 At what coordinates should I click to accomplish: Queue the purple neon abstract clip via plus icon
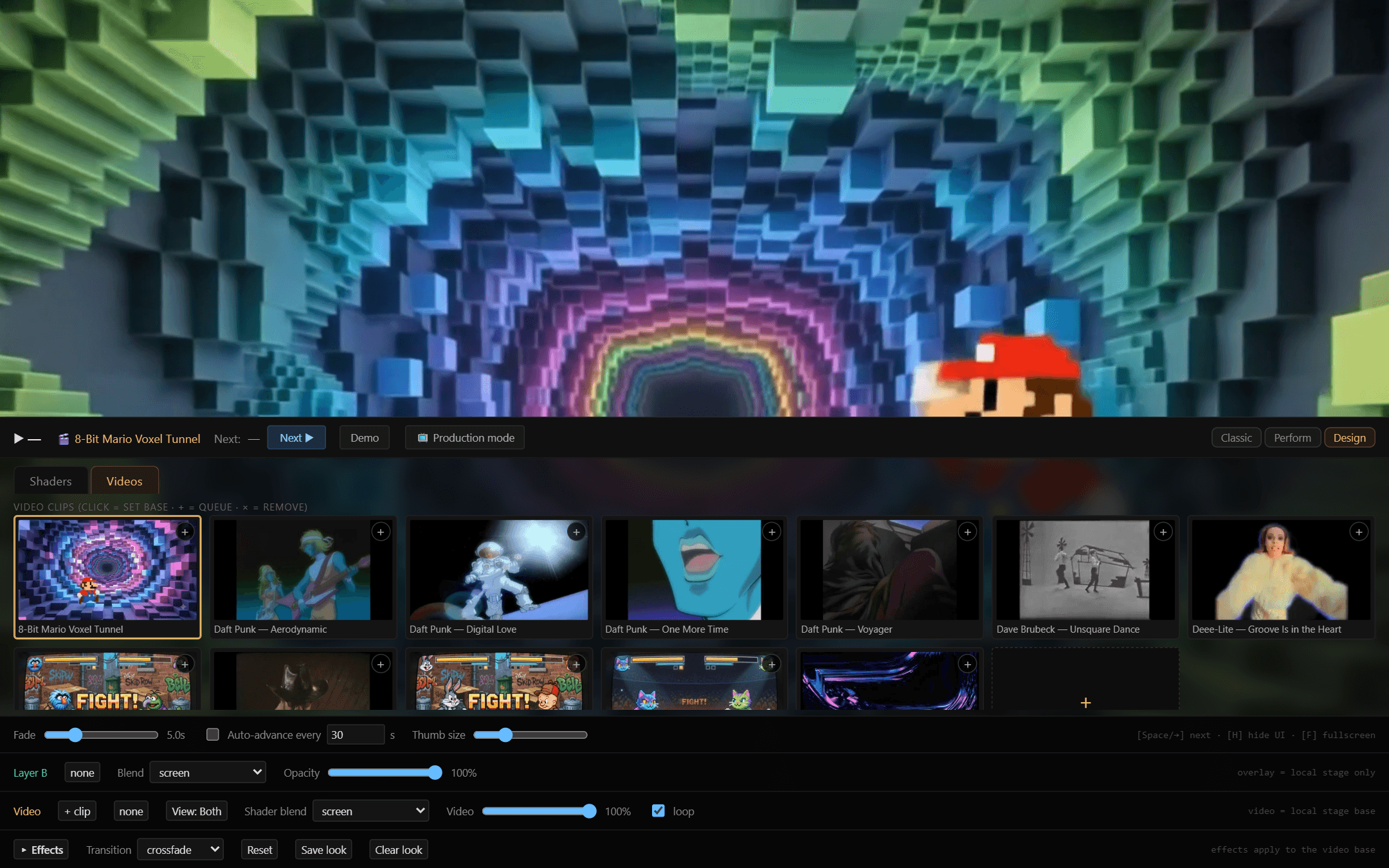967,664
